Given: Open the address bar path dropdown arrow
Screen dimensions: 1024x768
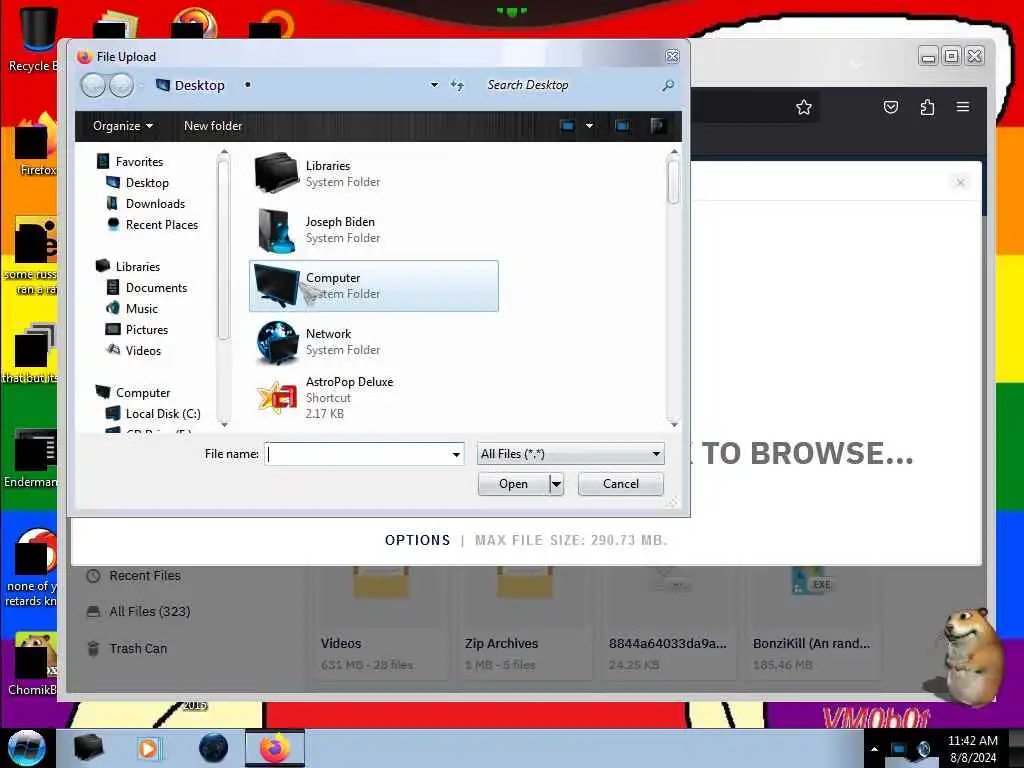Looking at the screenshot, I should (434, 85).
